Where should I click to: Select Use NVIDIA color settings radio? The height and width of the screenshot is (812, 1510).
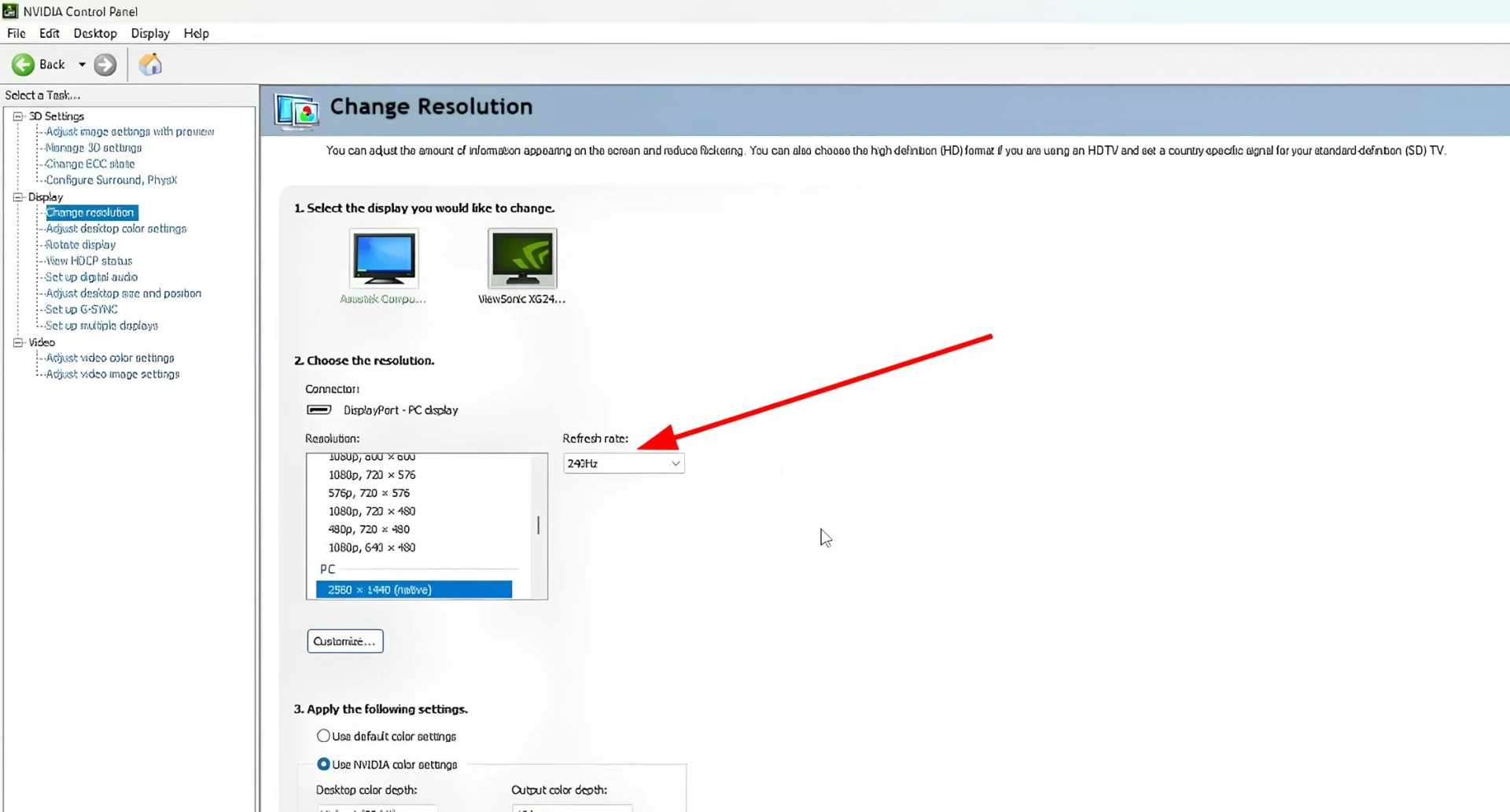(x=323, y=764)
